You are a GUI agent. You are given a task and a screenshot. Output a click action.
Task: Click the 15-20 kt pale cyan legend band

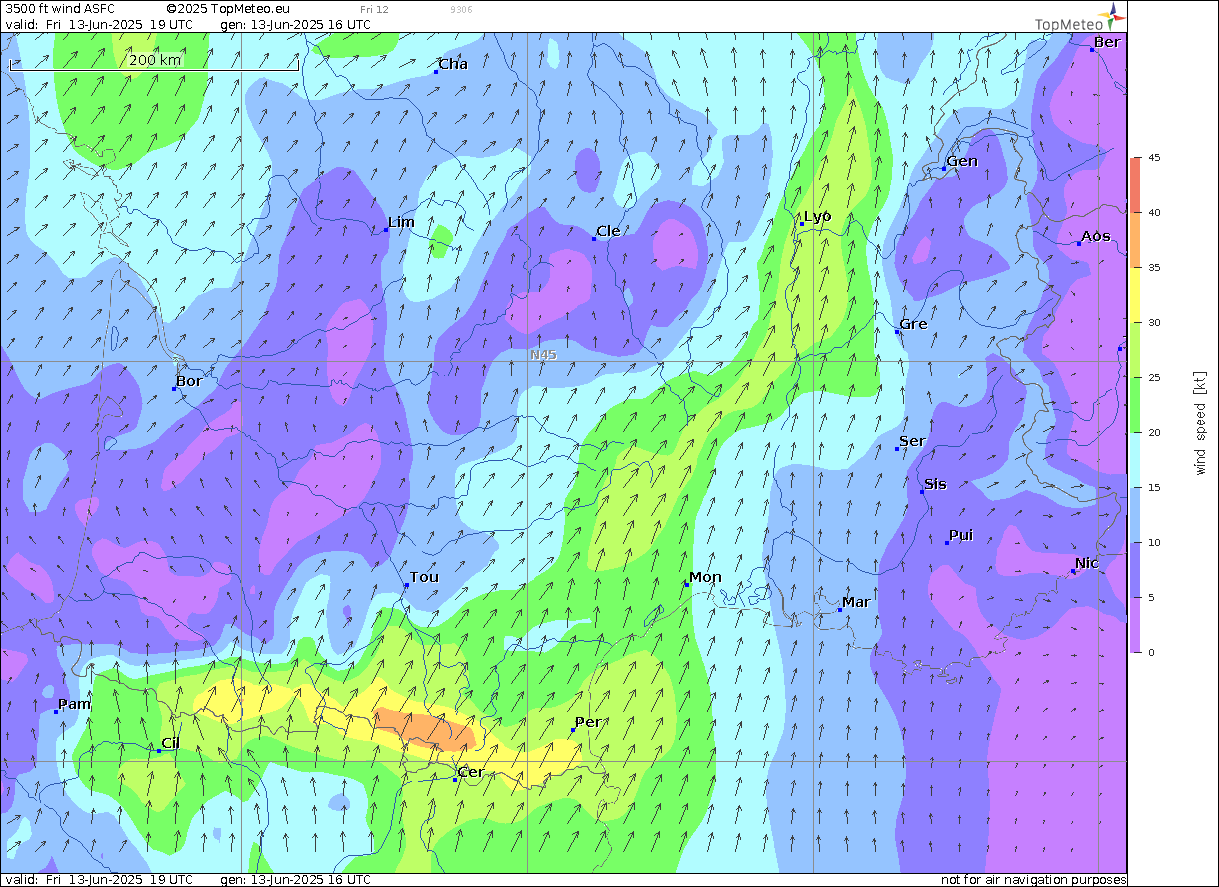click(x=1134, y=459)
